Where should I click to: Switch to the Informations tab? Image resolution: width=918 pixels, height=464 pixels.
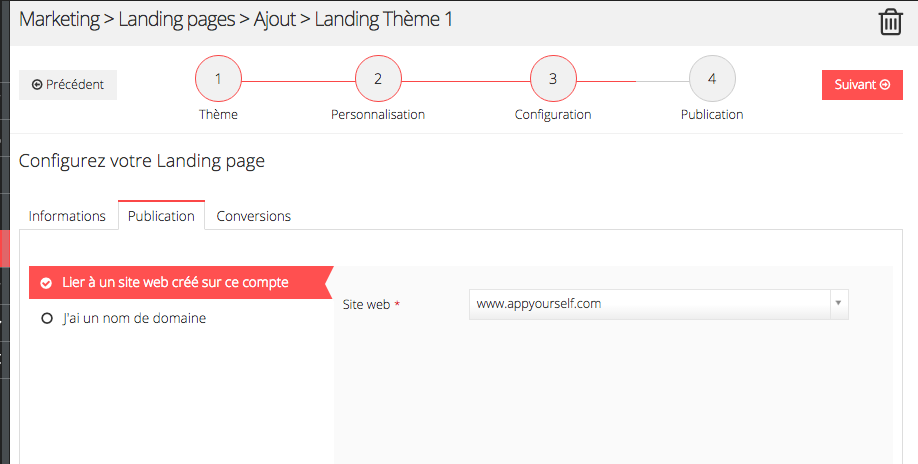67,216
